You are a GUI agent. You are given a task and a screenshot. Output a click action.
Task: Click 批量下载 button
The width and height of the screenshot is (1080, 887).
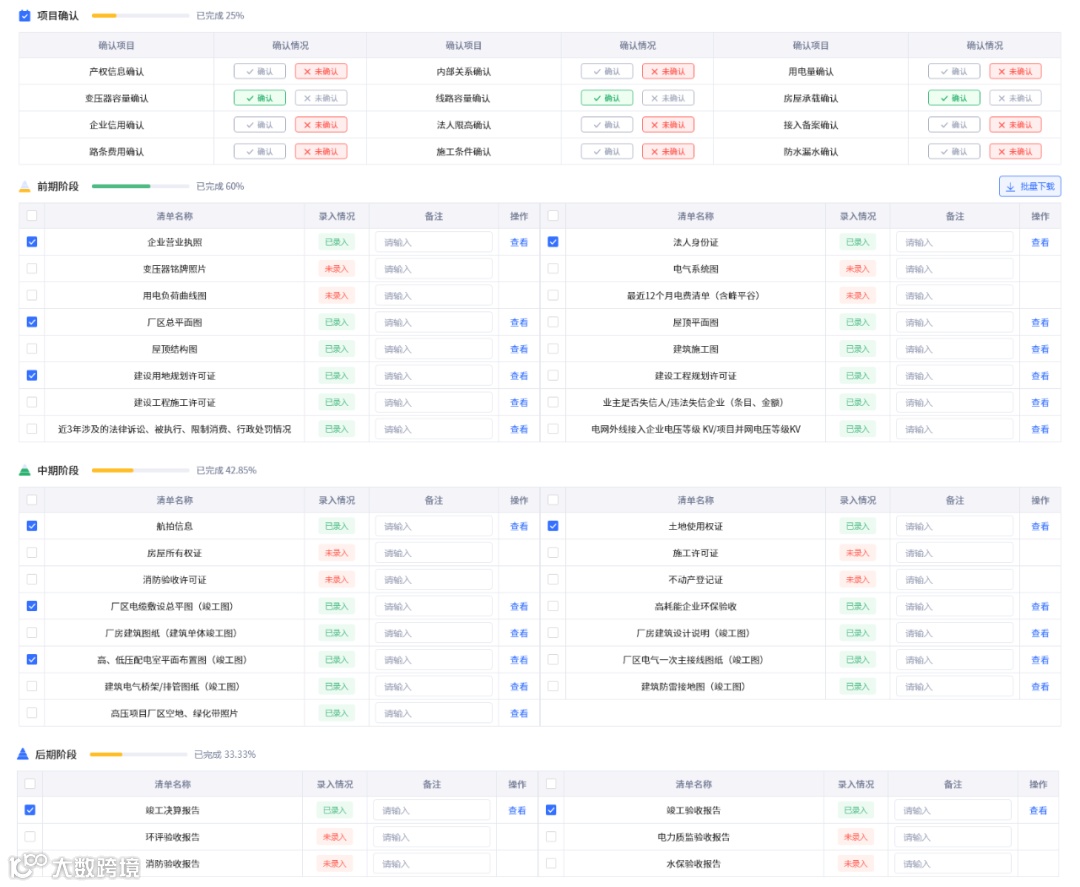pyautogui.click(x=1030, y=186)
